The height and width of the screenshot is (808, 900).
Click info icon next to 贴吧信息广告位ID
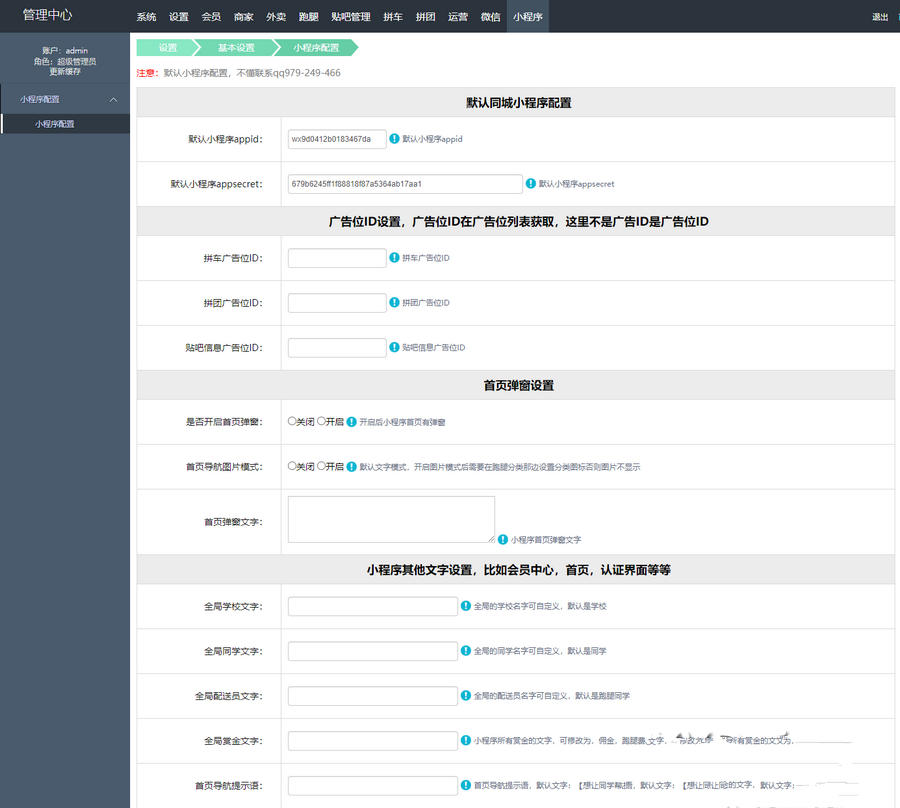(x=394, y=347)
